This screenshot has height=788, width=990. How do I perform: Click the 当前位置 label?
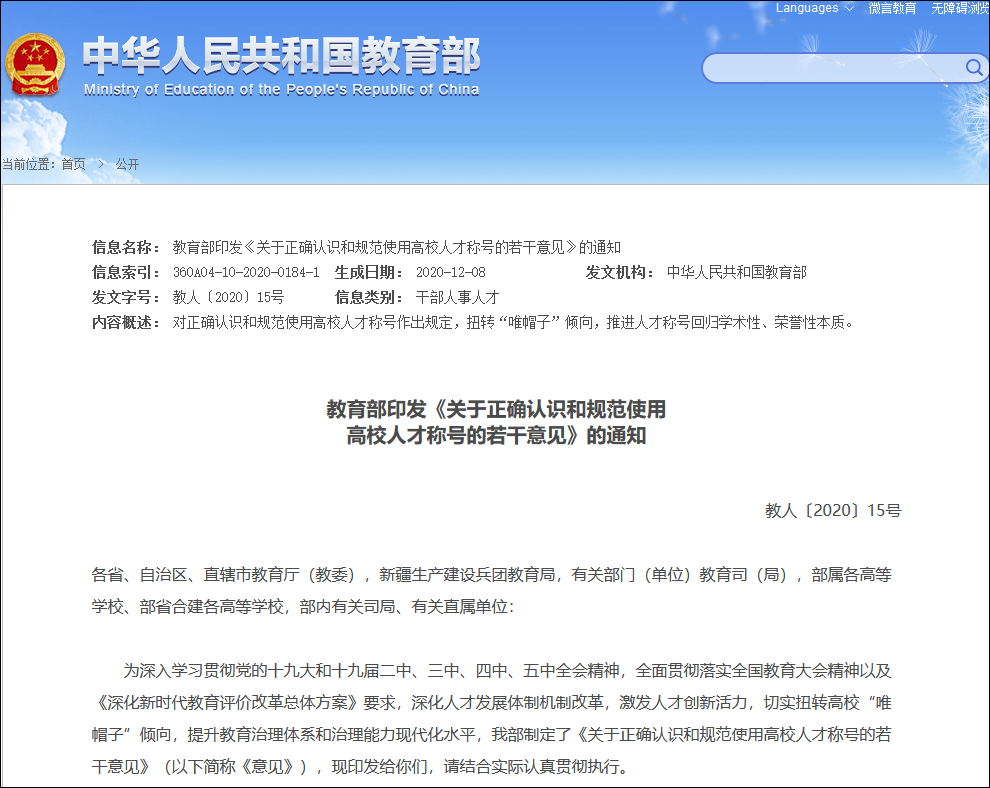pos(28,164)
